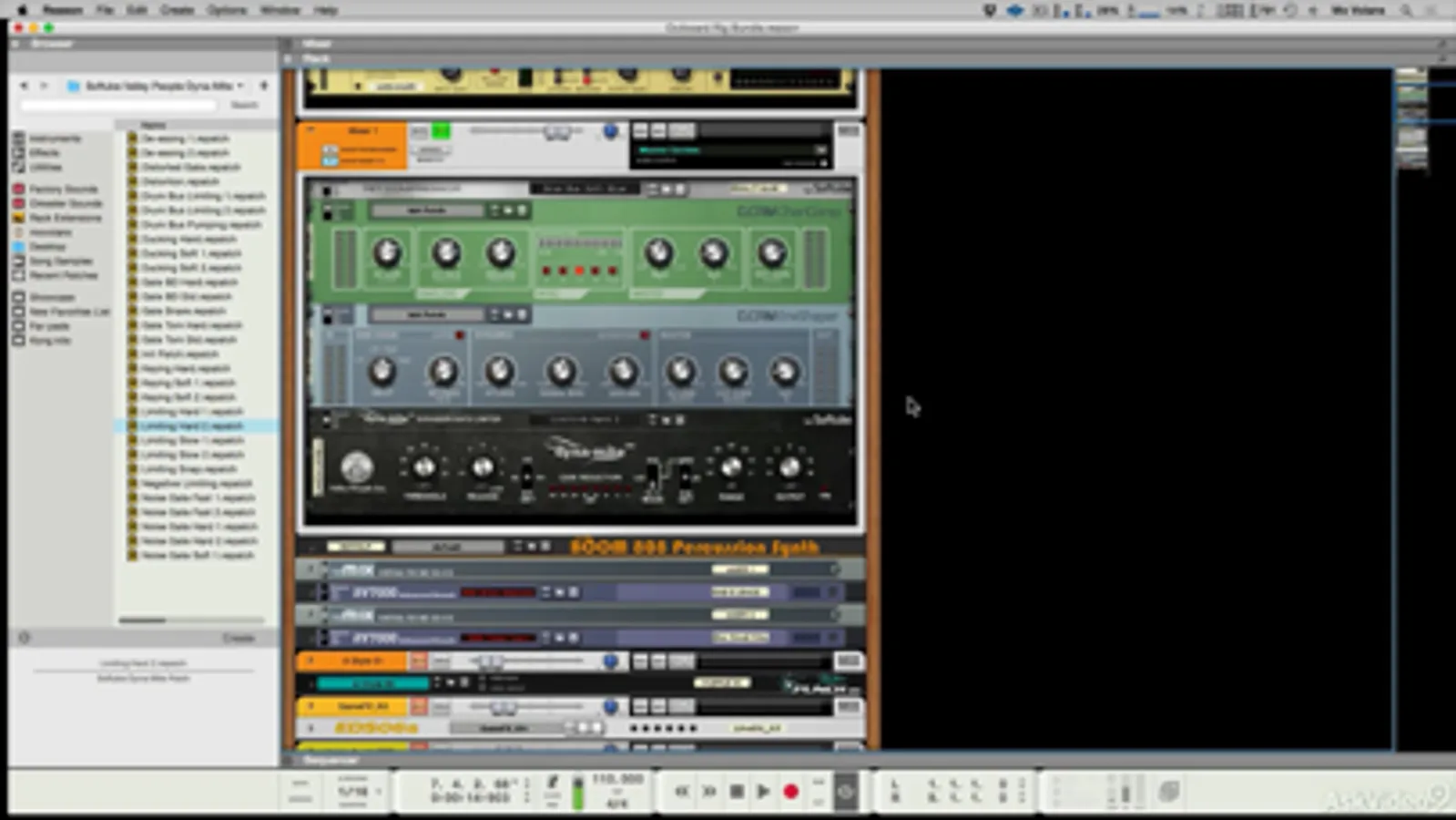Open the Options menu
1456x820 pixels.
tap(227, 10)
